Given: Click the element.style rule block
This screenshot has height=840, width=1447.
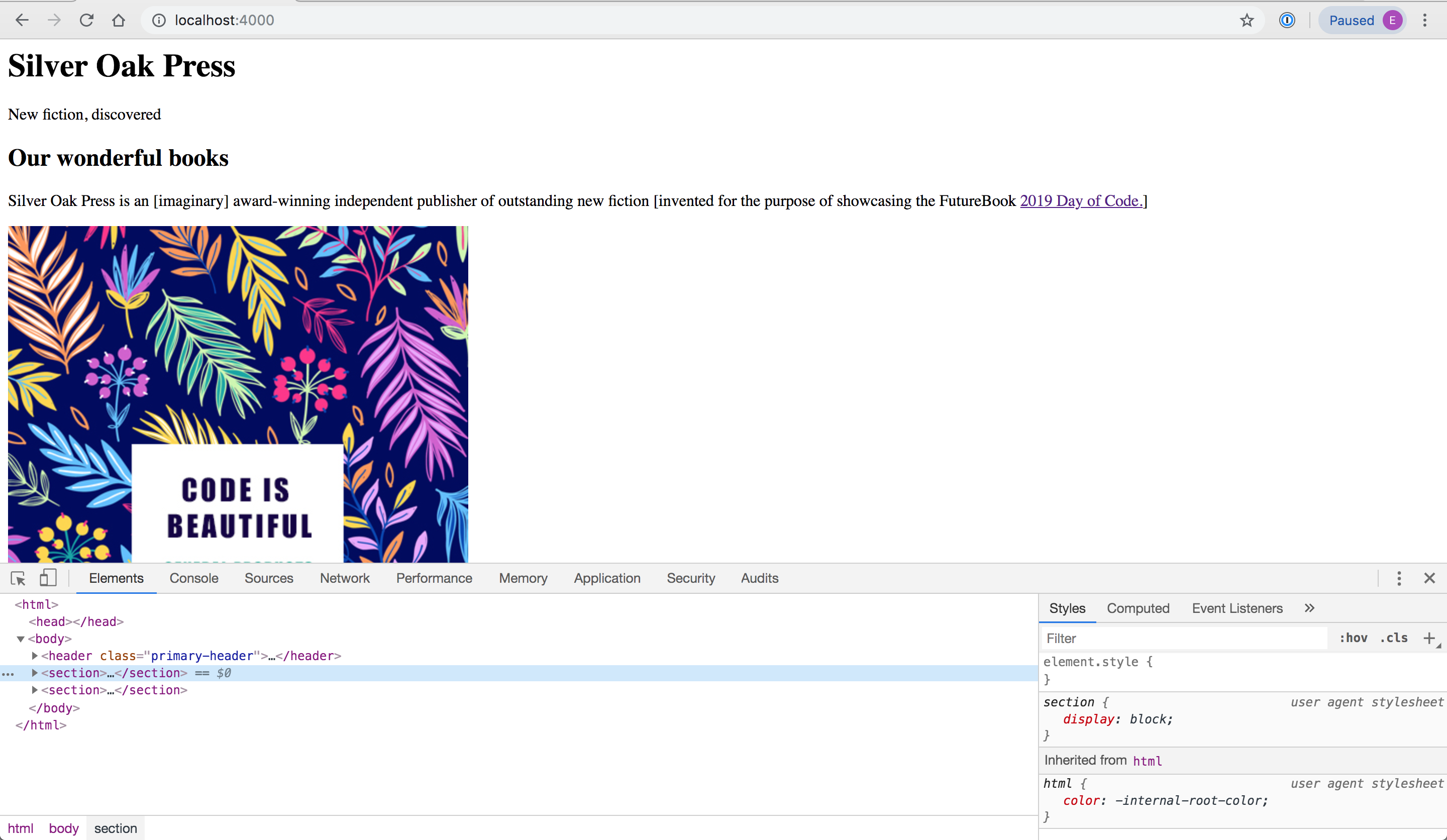Looking at the screenshot, I should (1243, 671).
